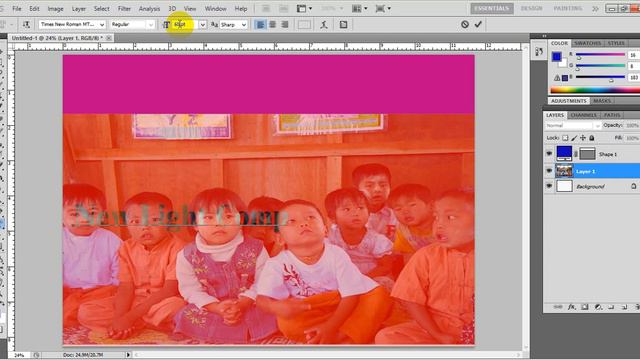
Task: Click the status bar preview icon
Action: tap(36, 355)
